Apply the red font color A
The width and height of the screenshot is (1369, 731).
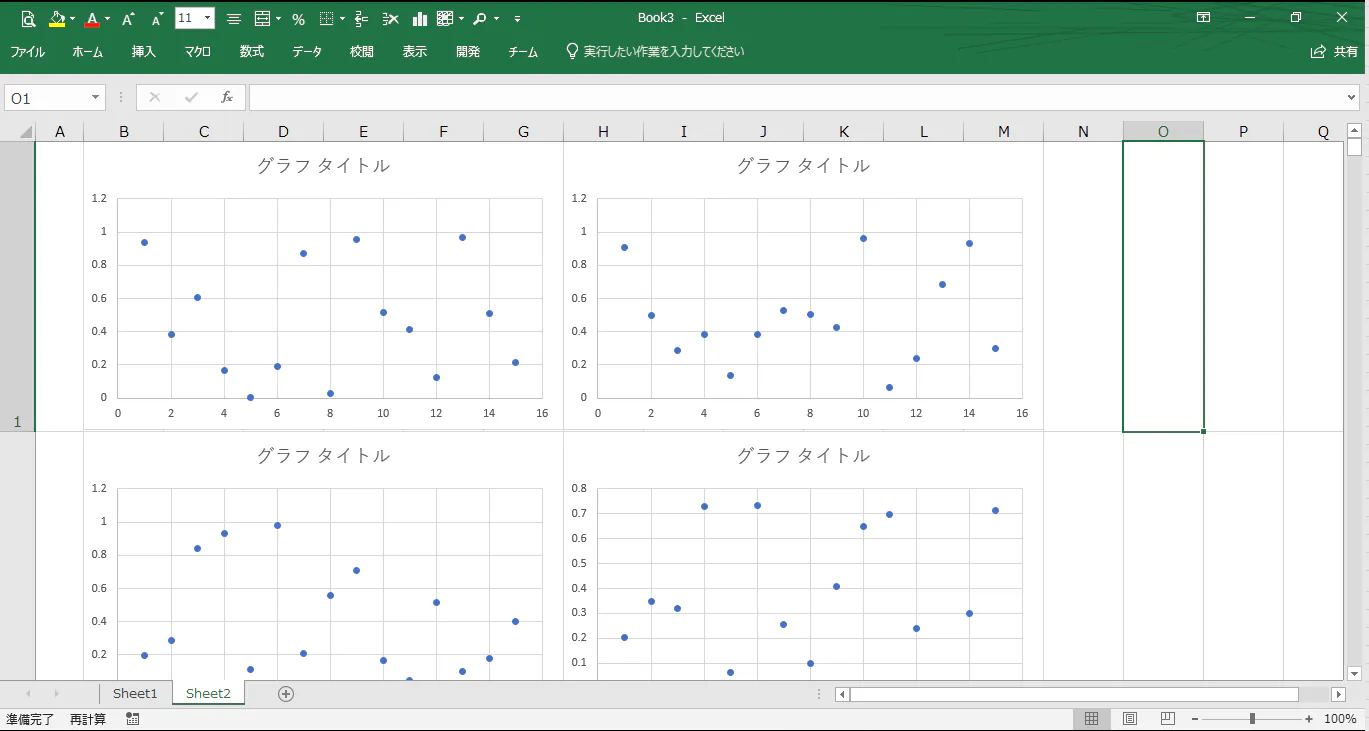tap(92, 18)
